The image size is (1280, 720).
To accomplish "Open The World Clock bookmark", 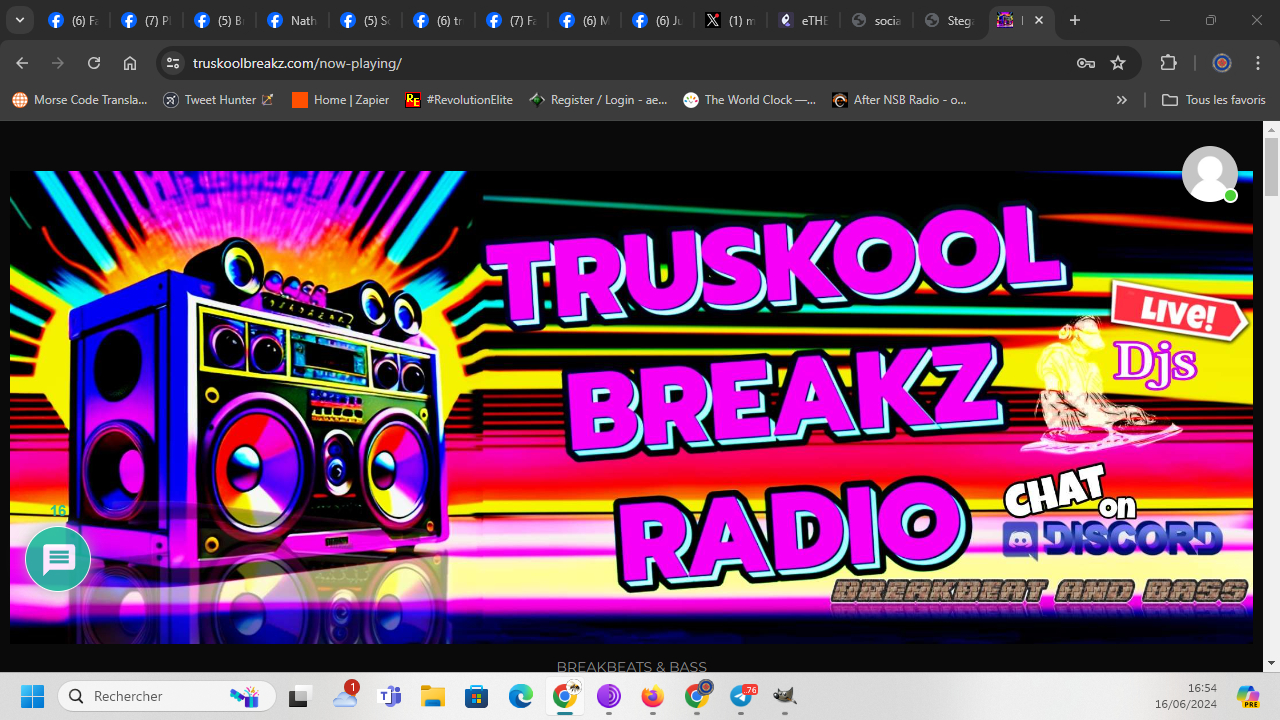I will (750, 100).
